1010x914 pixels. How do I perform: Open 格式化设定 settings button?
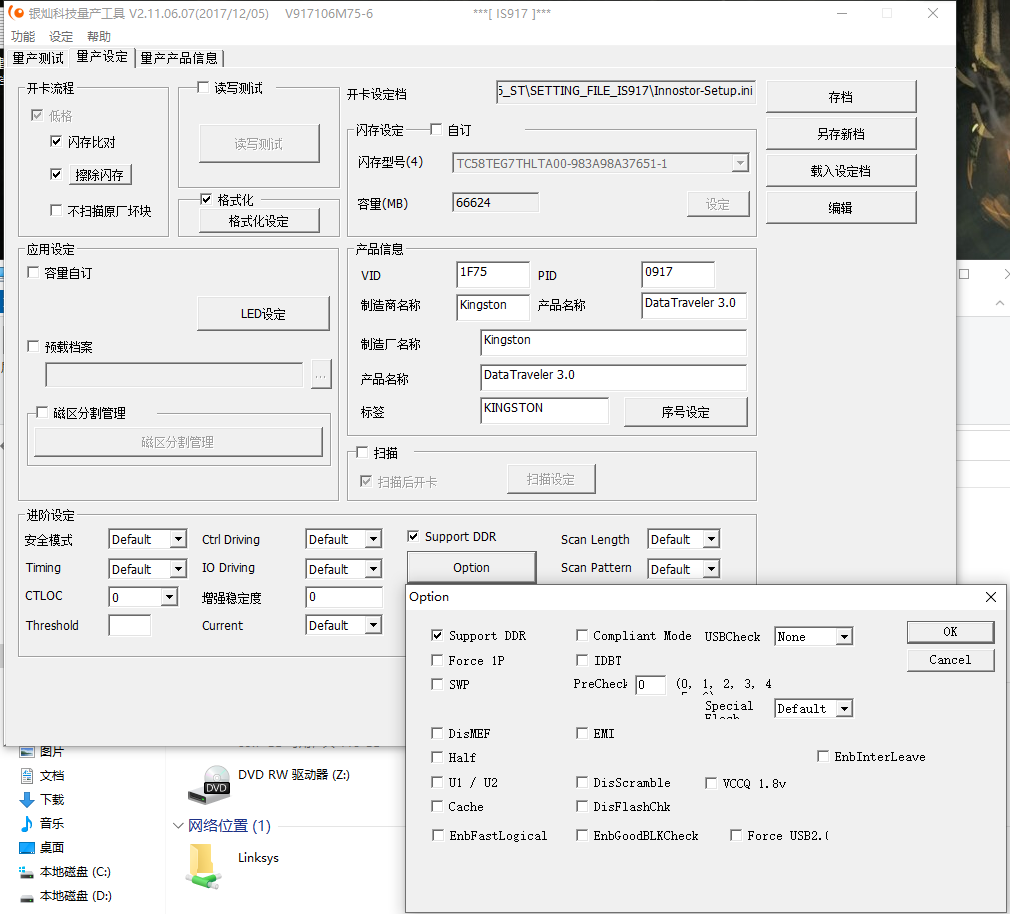(259, 221)
